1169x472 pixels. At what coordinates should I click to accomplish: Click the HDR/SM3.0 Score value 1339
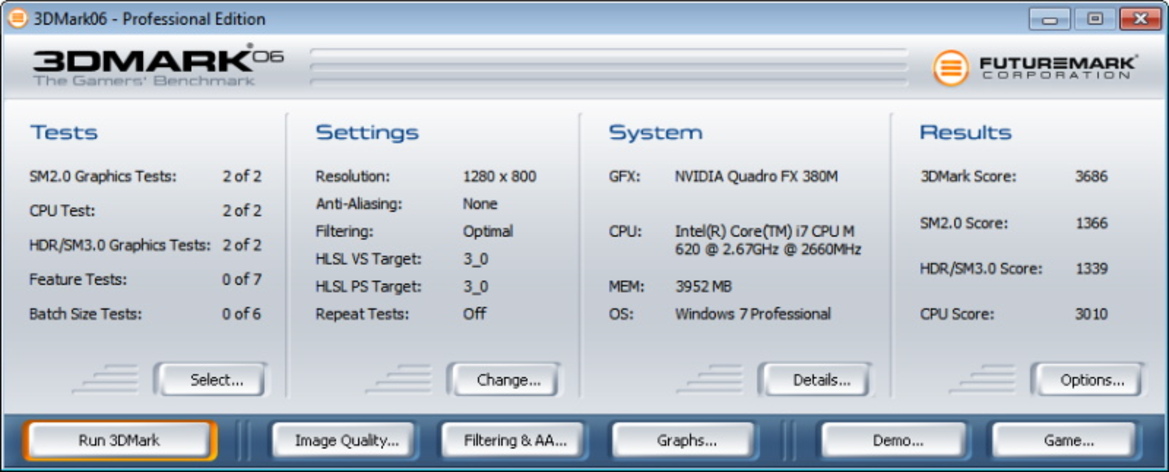pos(1091,268)
